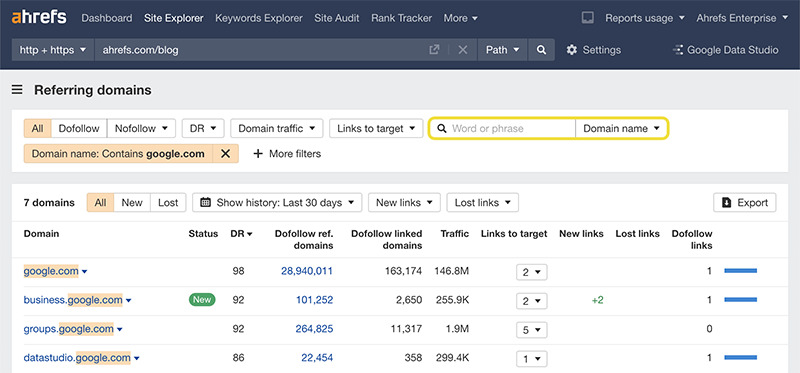Open datastudio.google.com domain link
800x373 pixels.
pos(77,358)
